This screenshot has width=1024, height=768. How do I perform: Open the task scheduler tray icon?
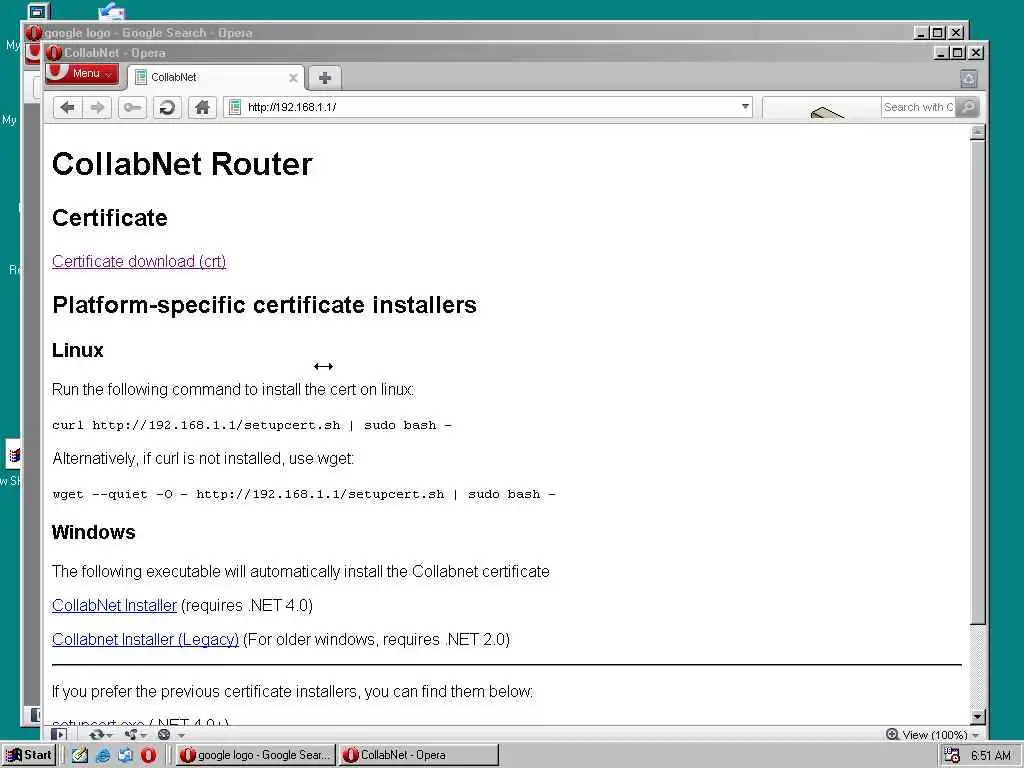(x=952, y=755)
